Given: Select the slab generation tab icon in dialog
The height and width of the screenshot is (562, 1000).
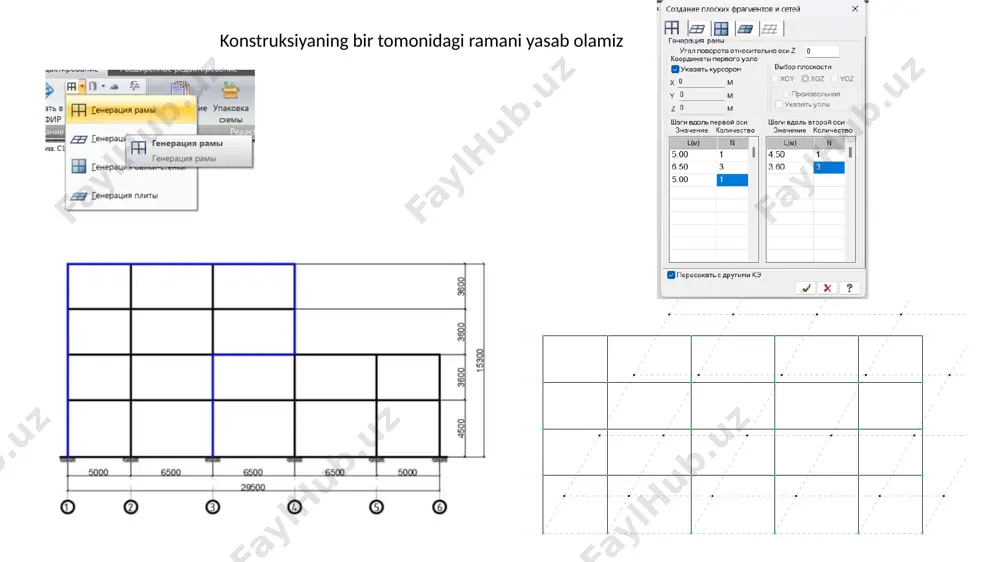Looking at the screenshot, I should [745, 29].
